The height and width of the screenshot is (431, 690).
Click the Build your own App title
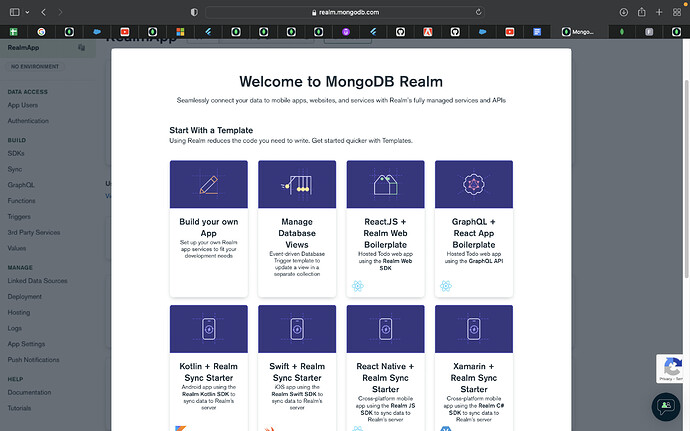pyautogui.click(x=209, y=226)
